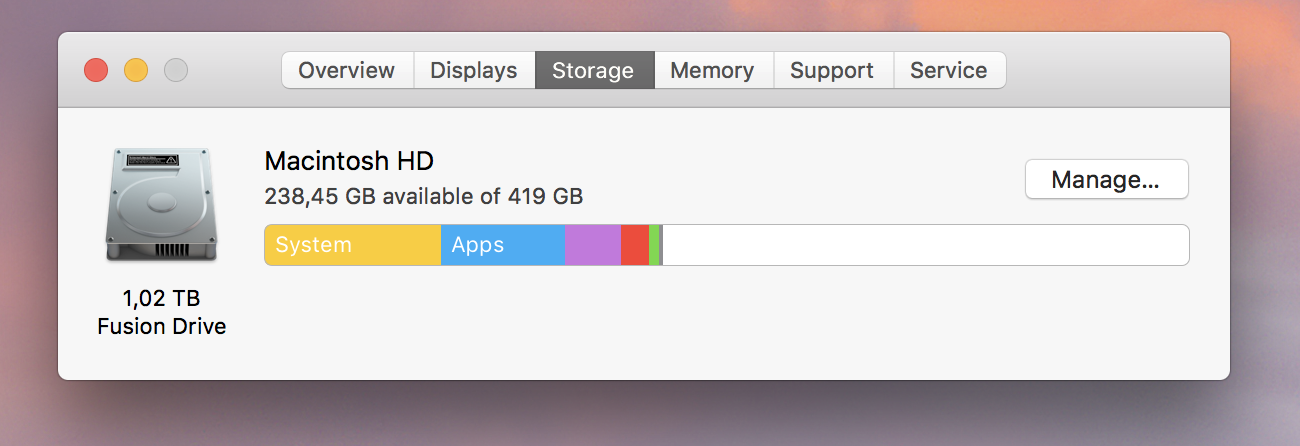Pick the red segment in storage bar

635,245
